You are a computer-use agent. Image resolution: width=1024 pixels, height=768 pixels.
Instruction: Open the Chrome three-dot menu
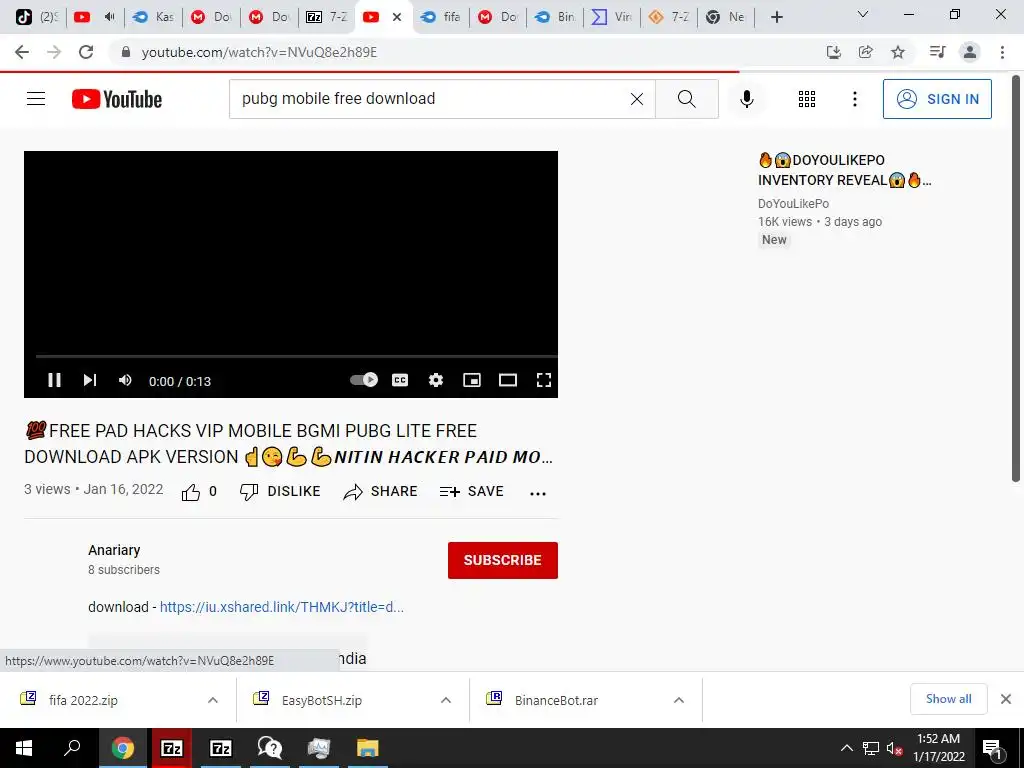pyautogui.click(x=1002, y=52)
